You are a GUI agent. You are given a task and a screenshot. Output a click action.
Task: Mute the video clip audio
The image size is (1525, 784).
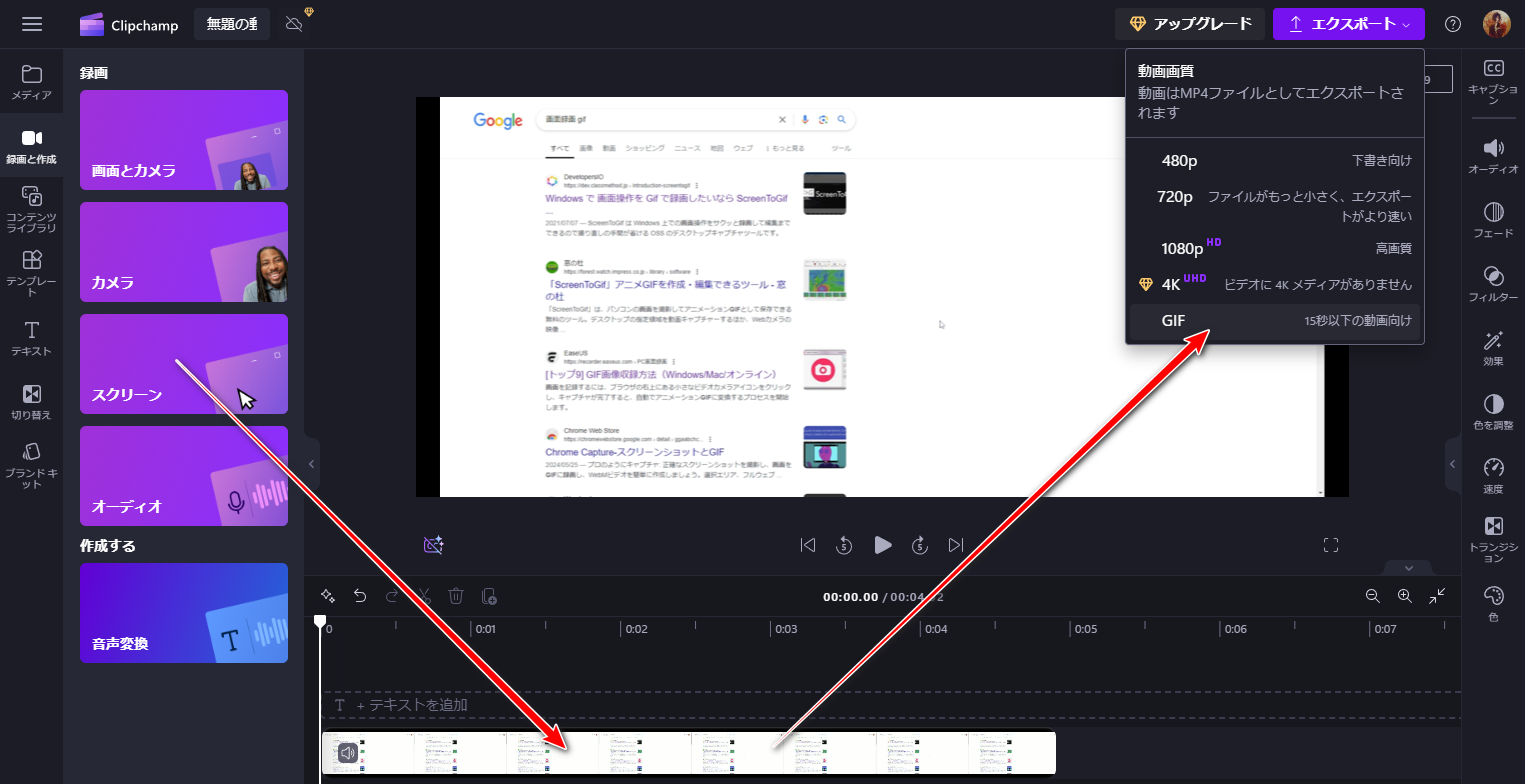[x=347, y=753]
